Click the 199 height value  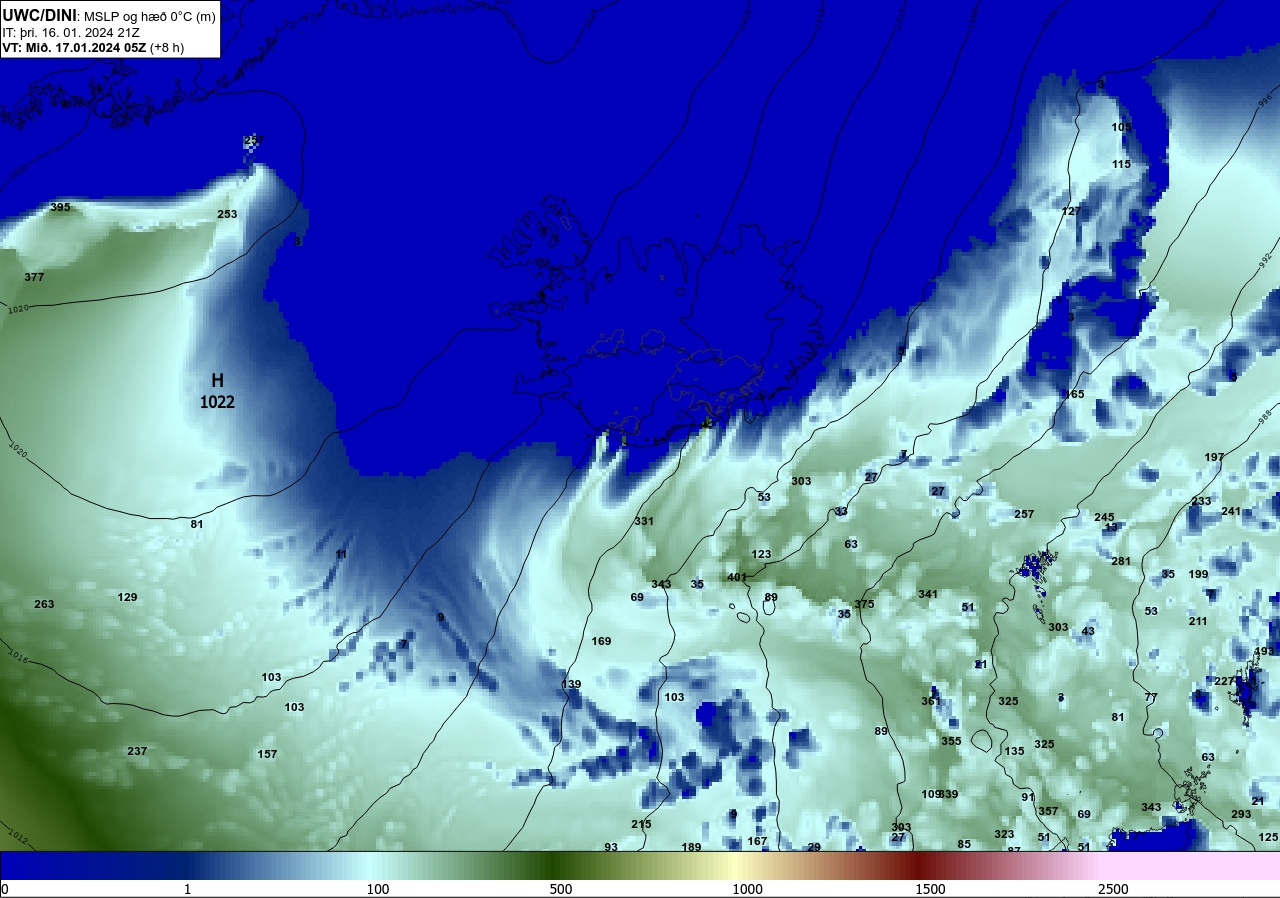(1198, 574)
